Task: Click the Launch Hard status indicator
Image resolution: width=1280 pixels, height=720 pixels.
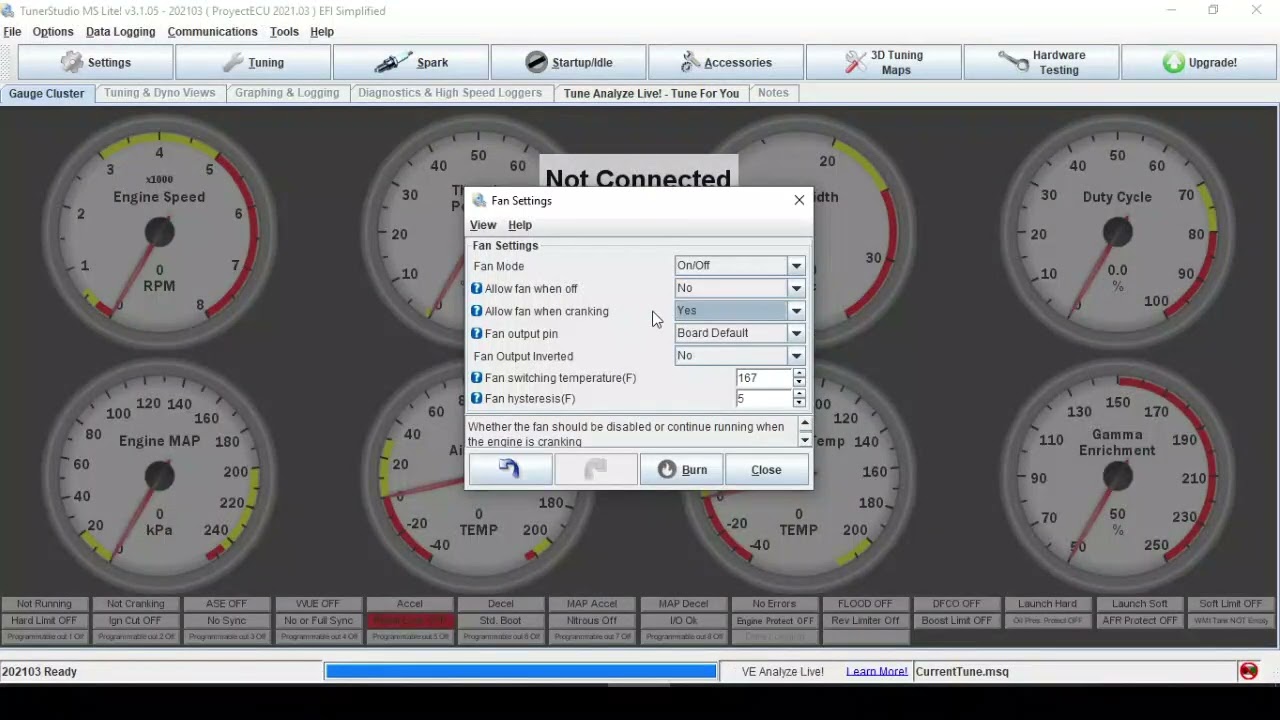Action: click(x=1048, y=604)
